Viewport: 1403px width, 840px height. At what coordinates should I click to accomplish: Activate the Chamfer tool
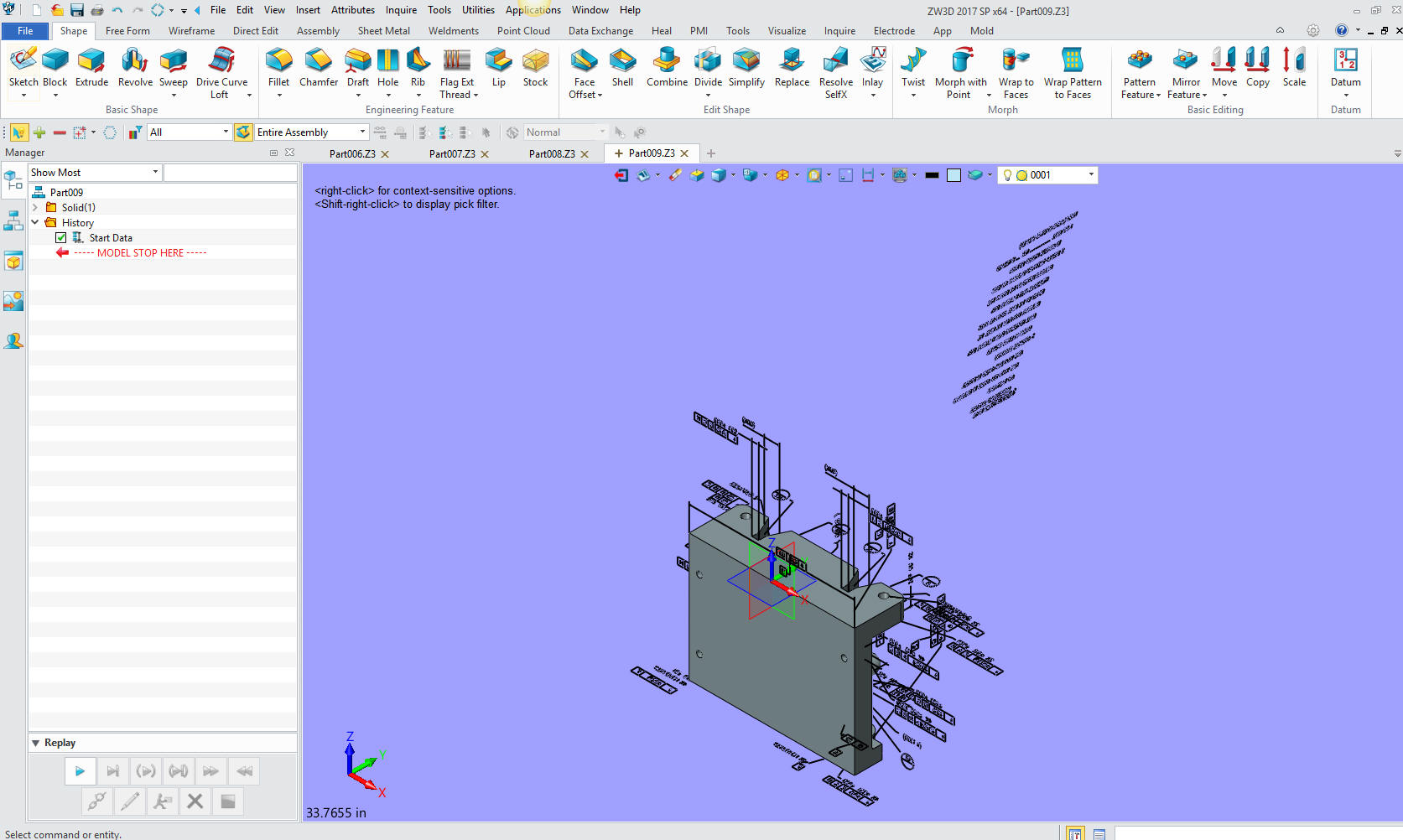pos(319,68)
